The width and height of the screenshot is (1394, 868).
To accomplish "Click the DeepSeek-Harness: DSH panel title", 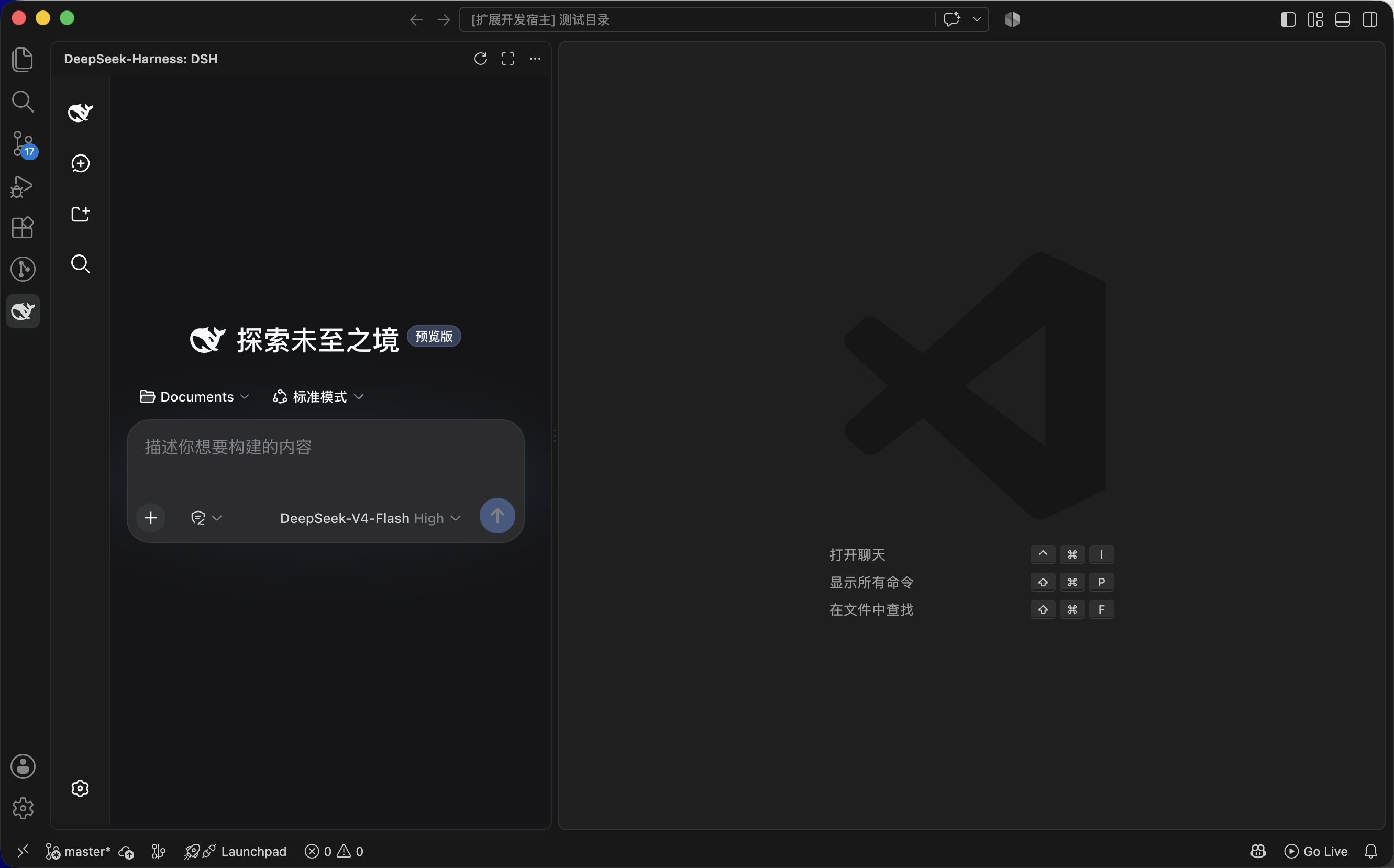I will point(141,59).
